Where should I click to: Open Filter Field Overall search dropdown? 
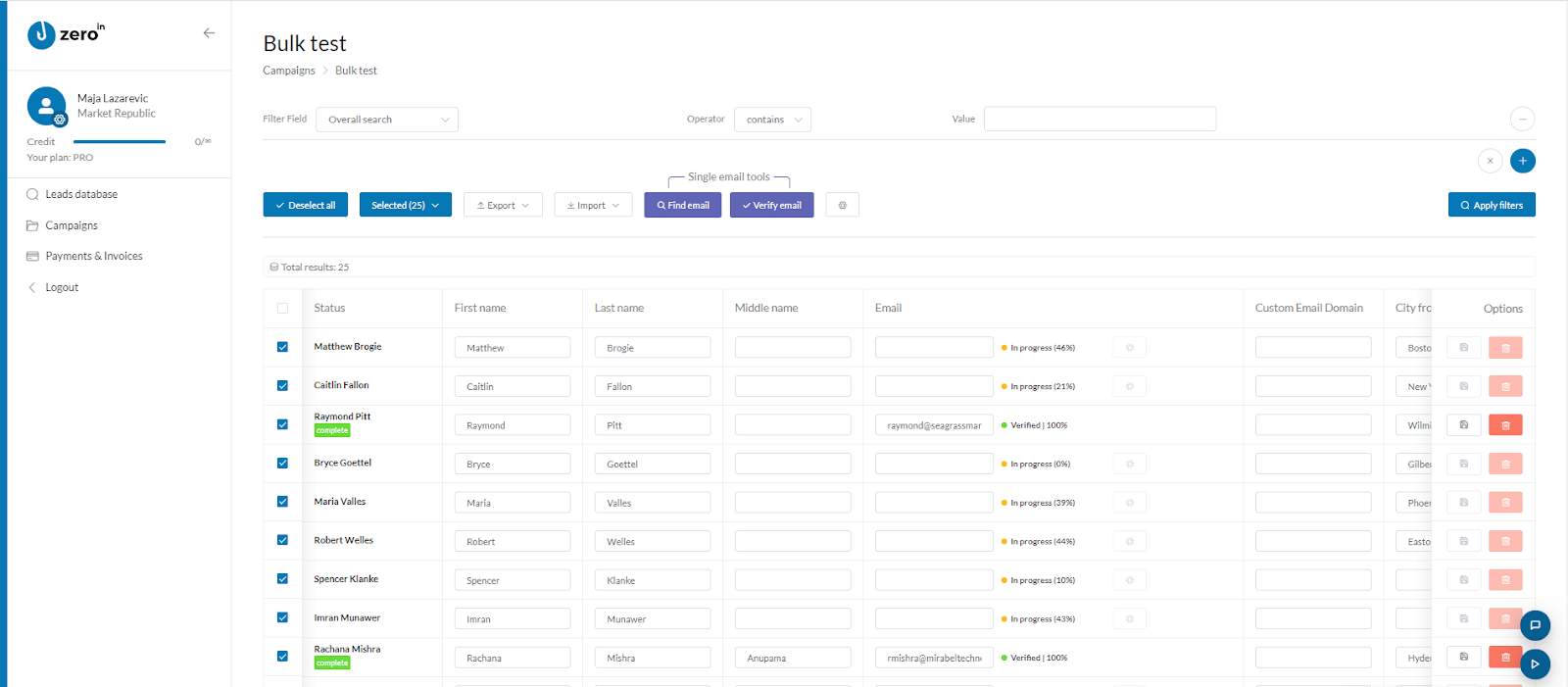coord(387,120)
